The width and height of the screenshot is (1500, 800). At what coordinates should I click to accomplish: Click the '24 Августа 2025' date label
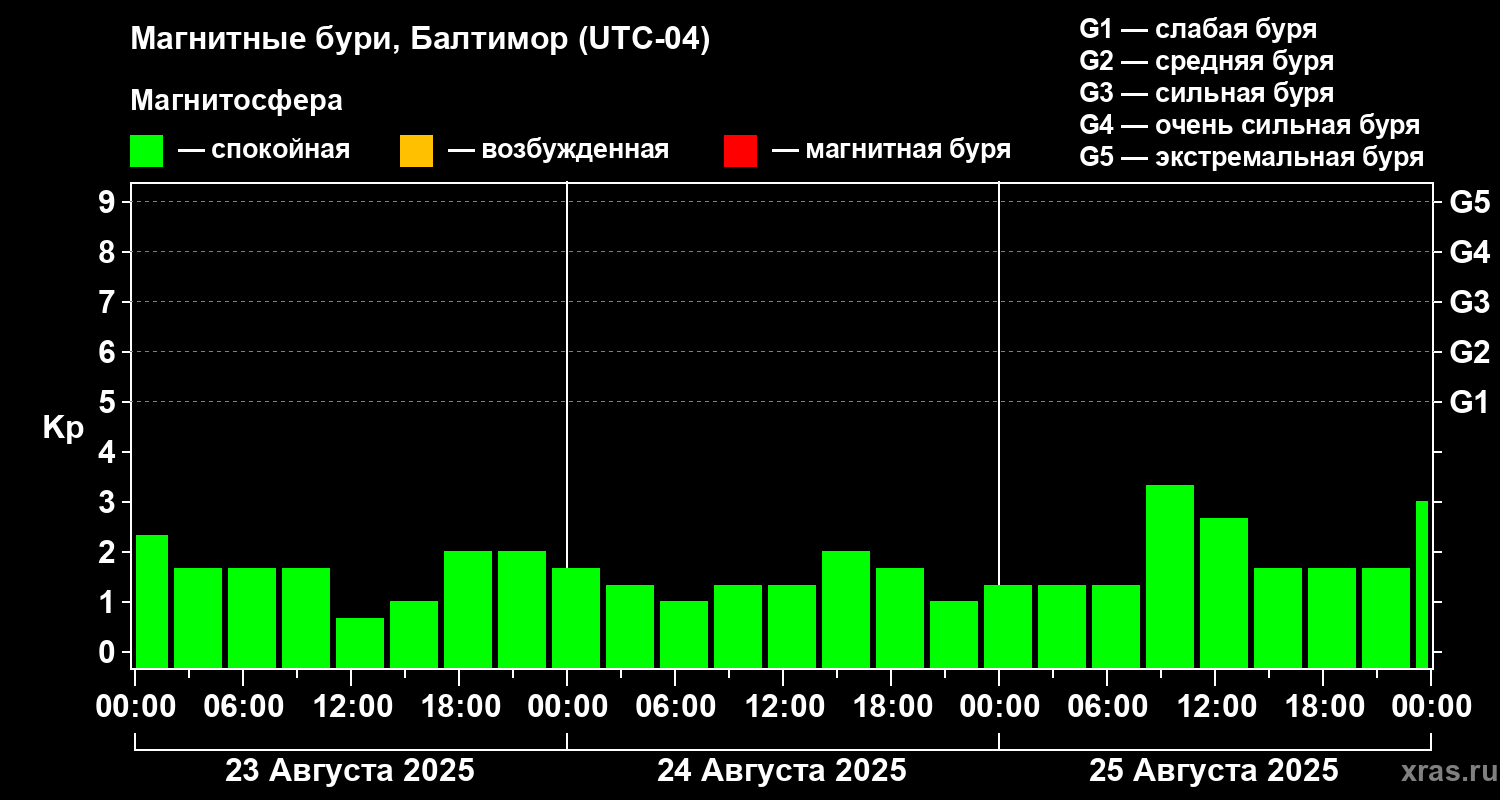point(782,771)
